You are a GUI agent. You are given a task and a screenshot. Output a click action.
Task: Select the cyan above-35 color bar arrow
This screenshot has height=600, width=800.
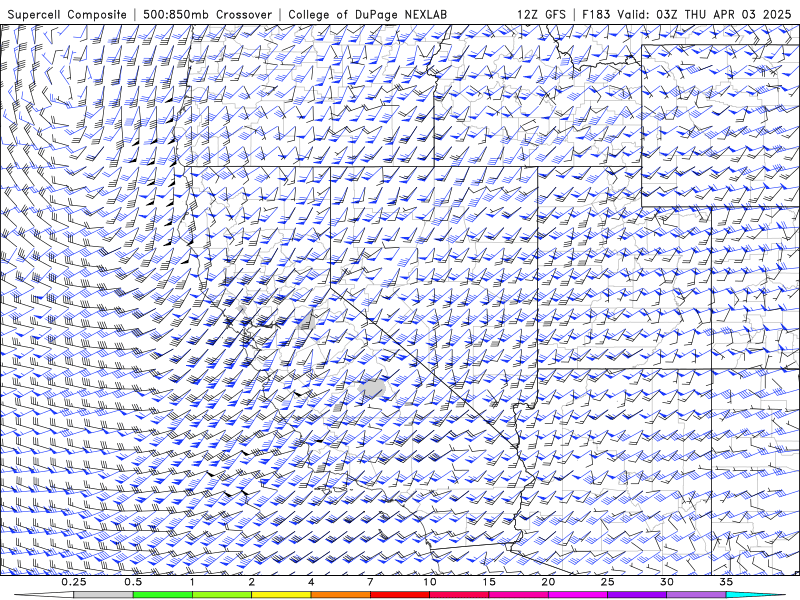756,595
